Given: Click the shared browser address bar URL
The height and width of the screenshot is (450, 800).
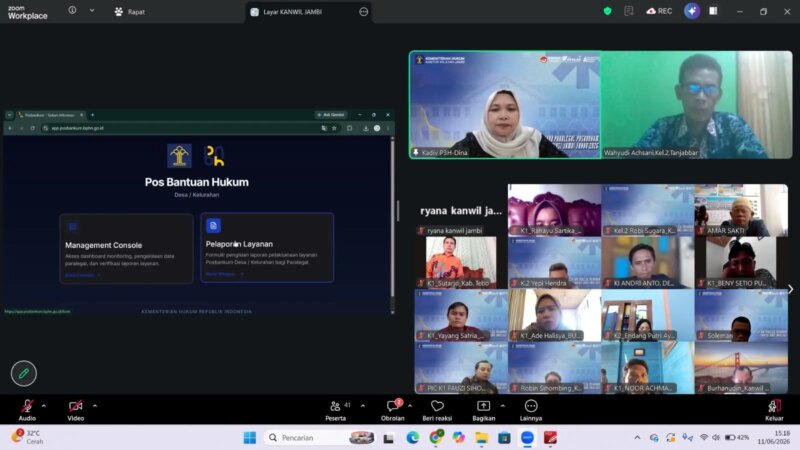Looking at the screenshot, I should [78, 128].
